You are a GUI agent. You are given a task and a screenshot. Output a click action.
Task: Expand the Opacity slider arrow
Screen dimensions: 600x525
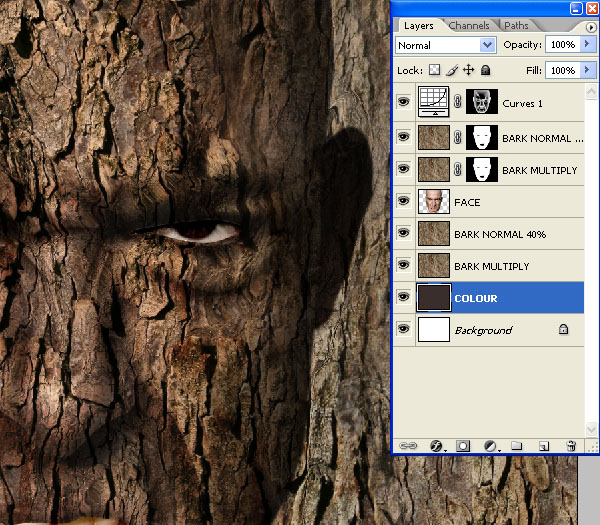pyautogui.click(x=586, y=46)
